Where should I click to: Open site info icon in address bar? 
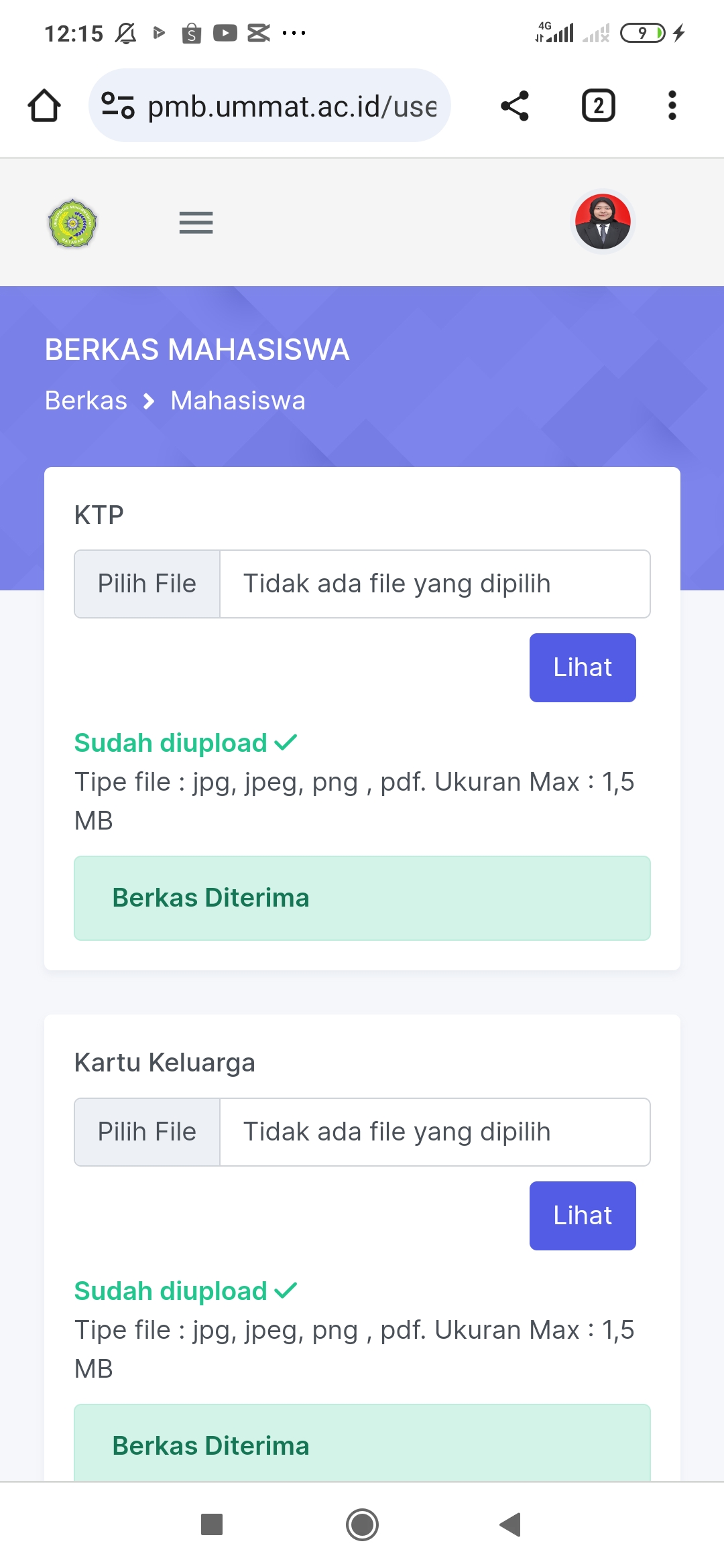(x=118, y=106)
